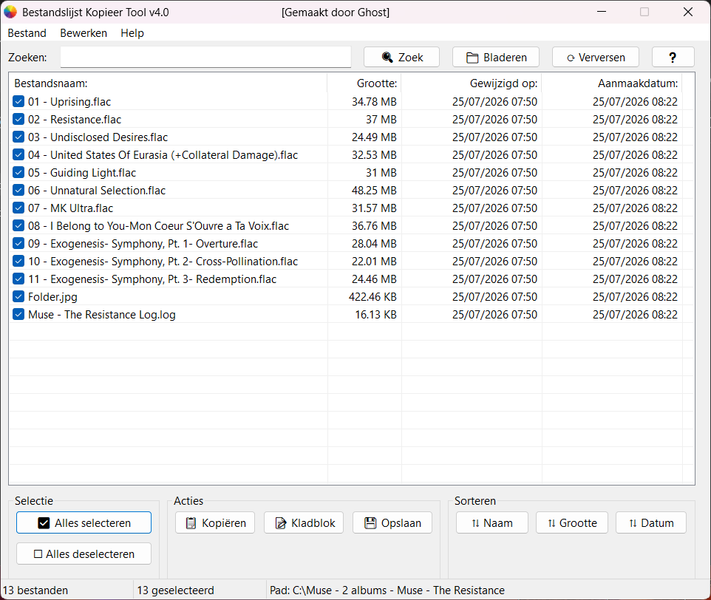Sort by Naam button
This screenshot has height=600, width=711.
point(492,523)
